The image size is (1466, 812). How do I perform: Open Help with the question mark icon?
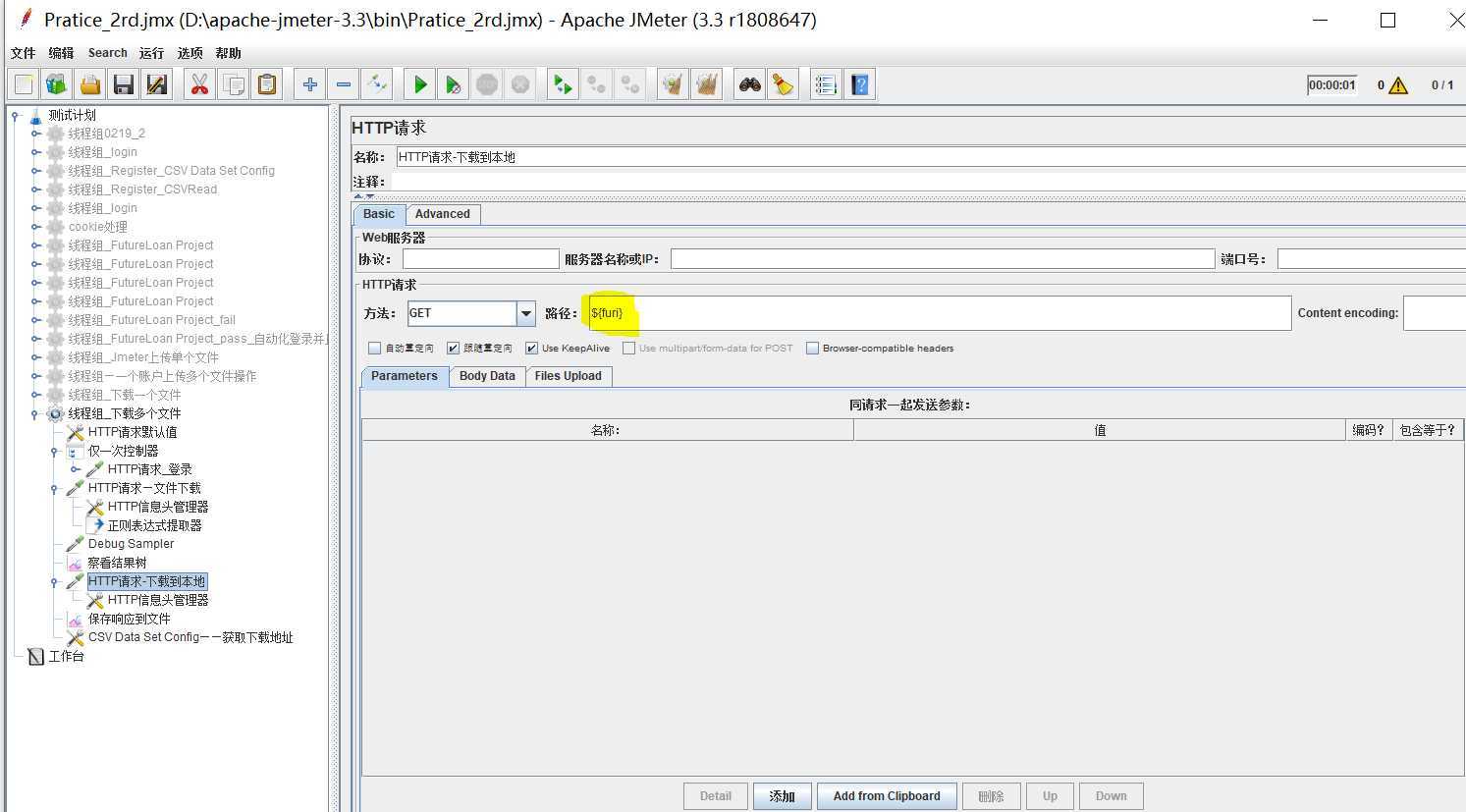(x=860, y=84)
